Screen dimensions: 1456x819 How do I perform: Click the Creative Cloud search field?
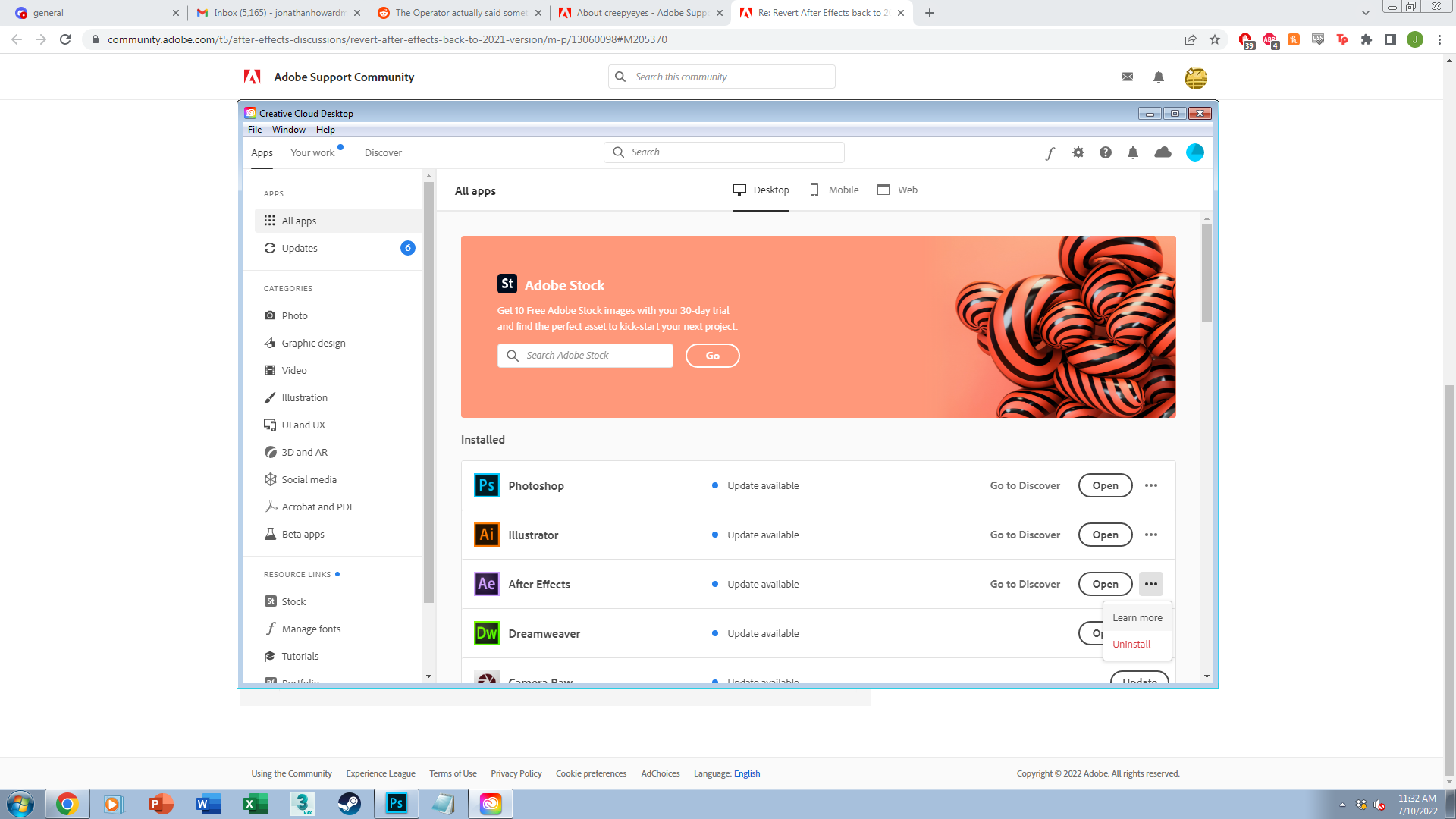723,152
